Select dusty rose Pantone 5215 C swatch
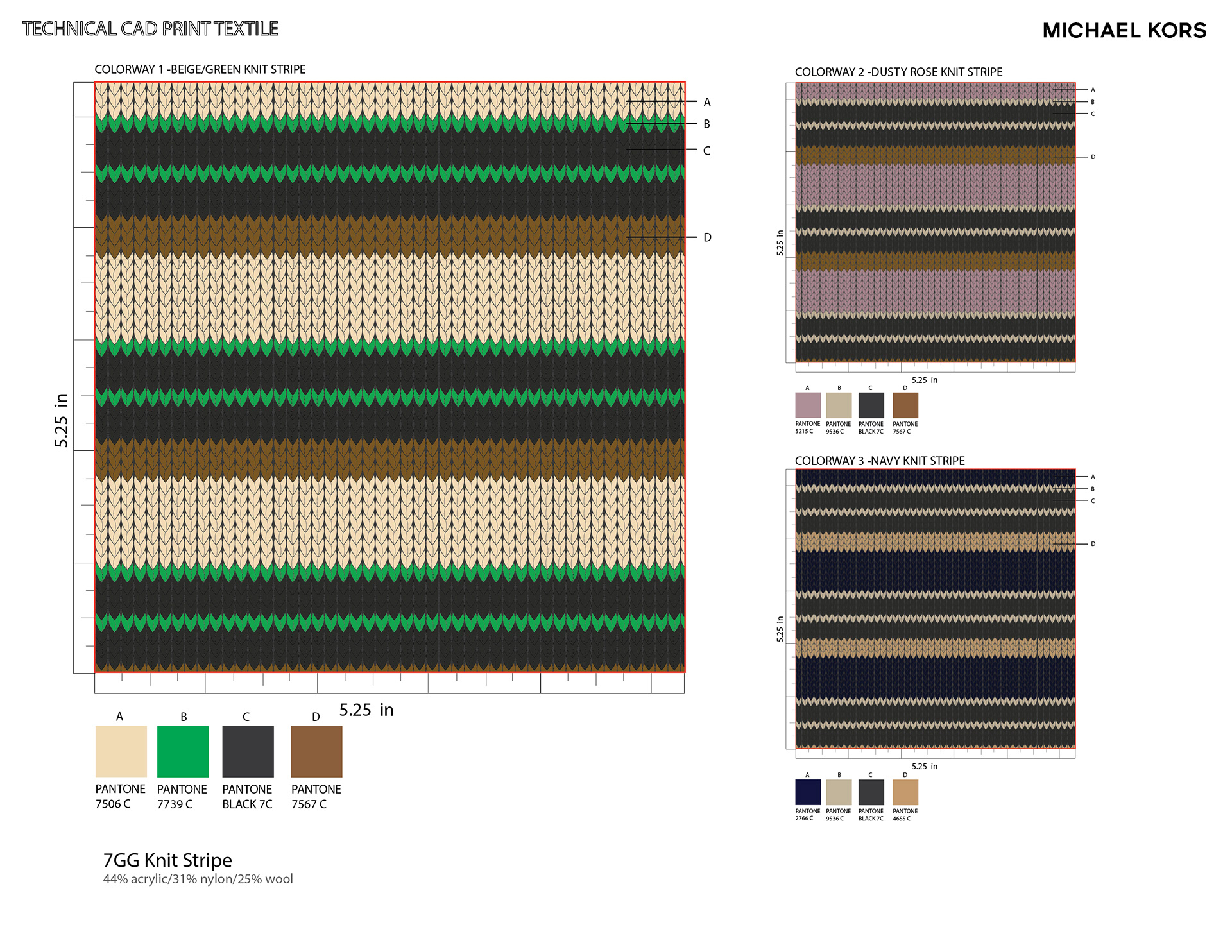The width and height of the screenshot is (1232, 952). coord(808,405)
